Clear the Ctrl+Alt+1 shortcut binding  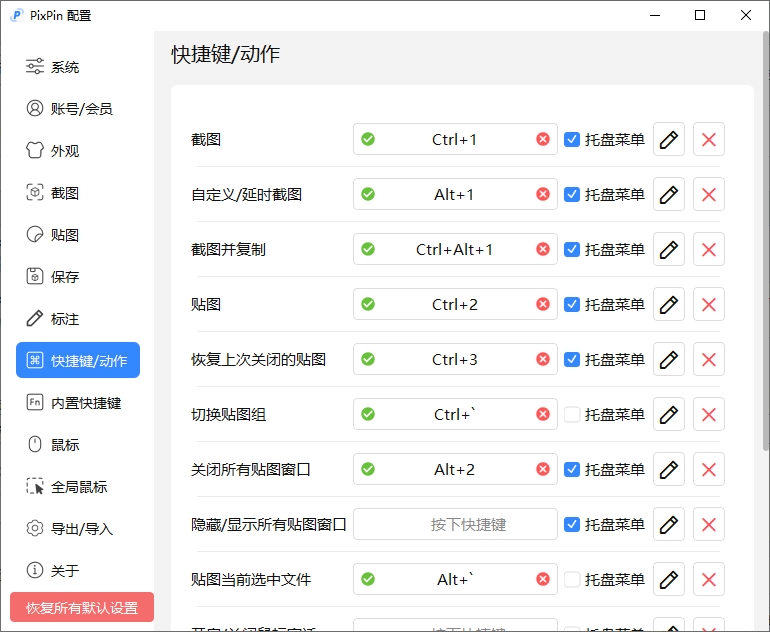point(543,249)
